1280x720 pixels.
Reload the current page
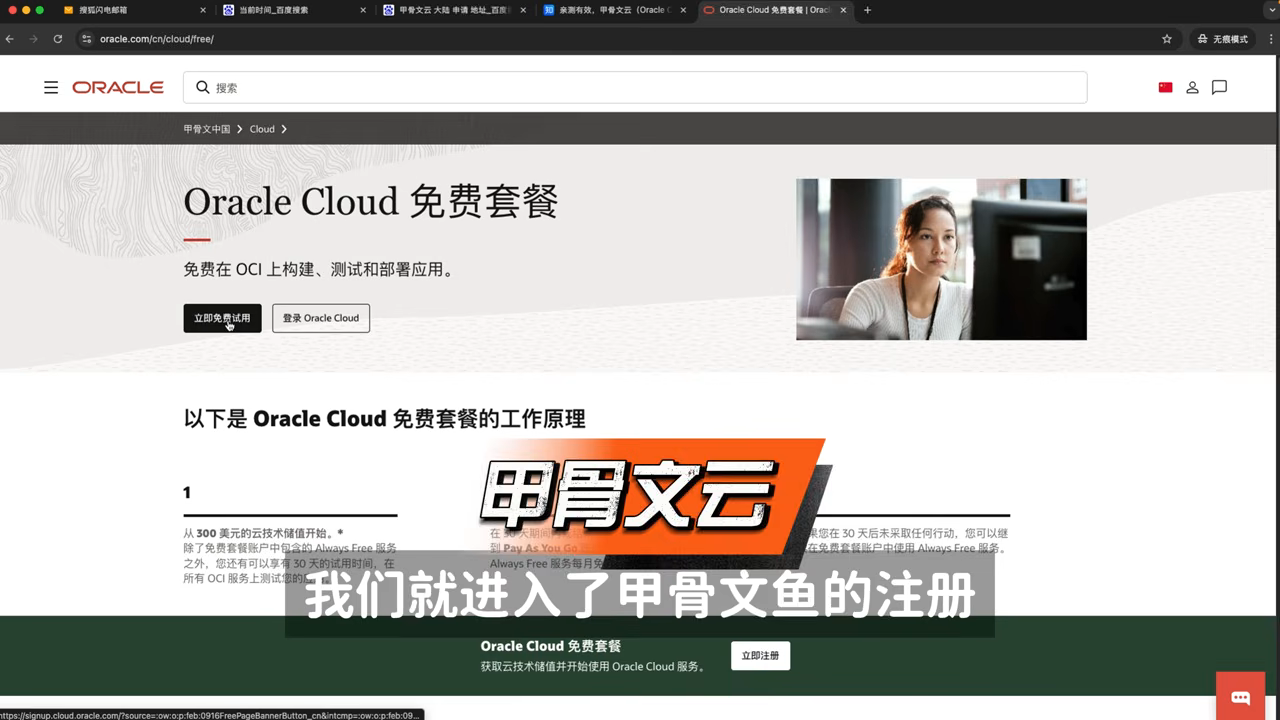[58, 39]
